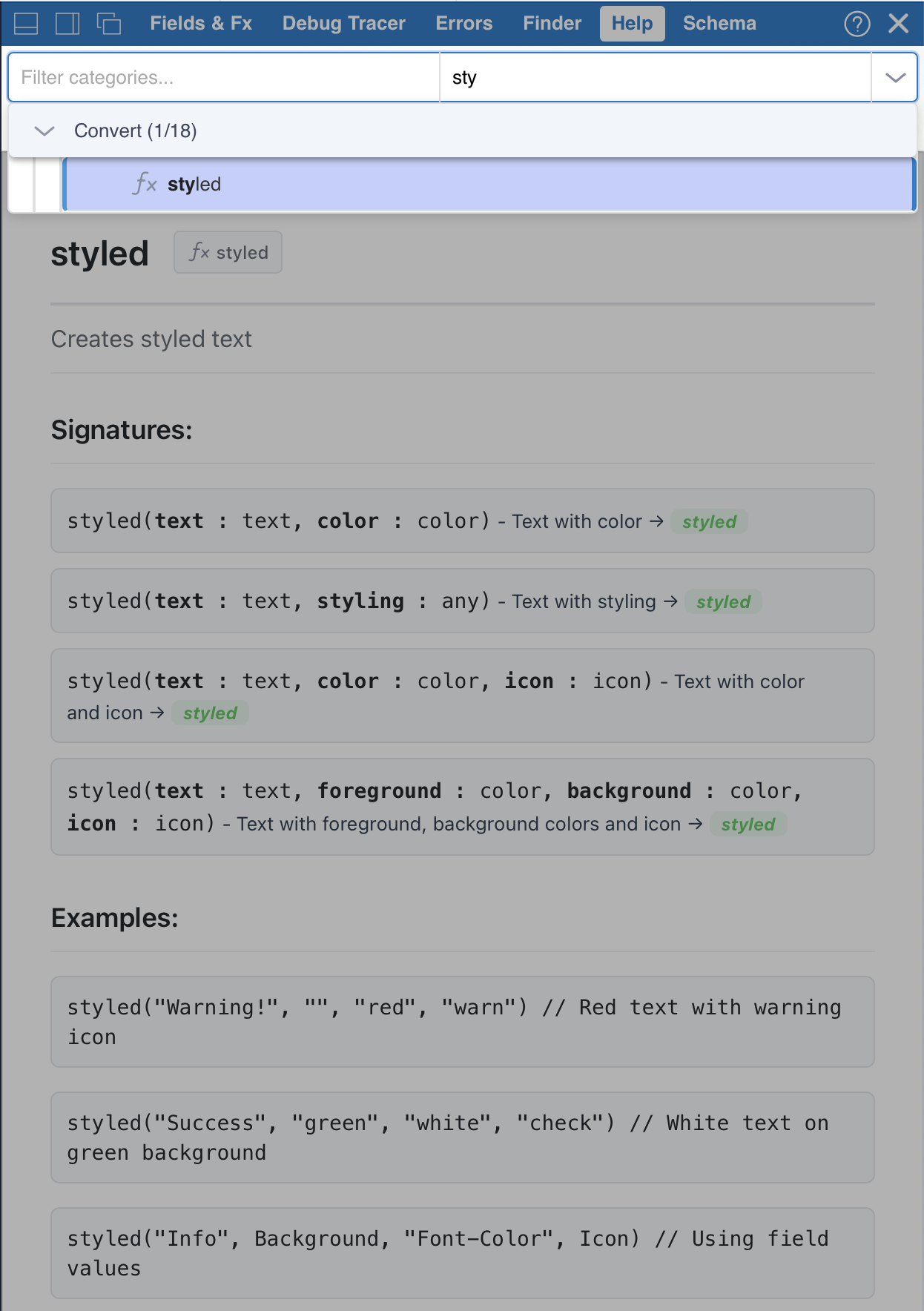The height and width of the screenshot is (1311, 924).
Task: Toggle the search dropdown chevron
Action: (895, 78)
